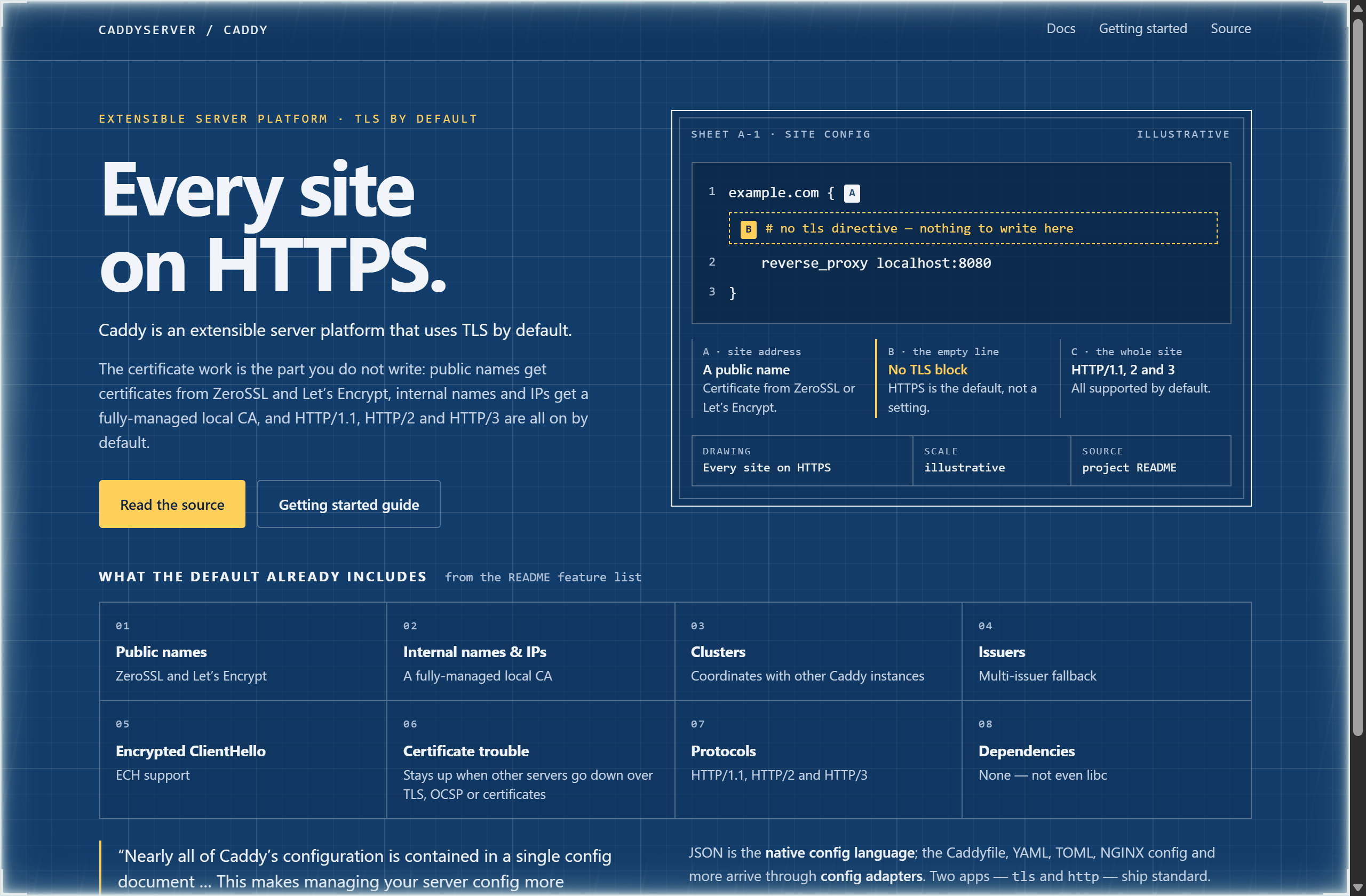1366x896 pixels.
Task: Open the Docs nav link
Action: (x=1061, y=29)
